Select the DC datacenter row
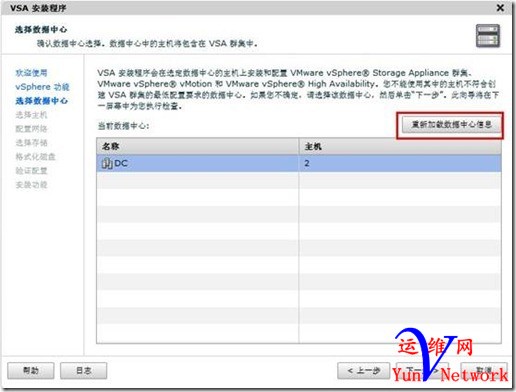Viewport: 516px width, 392px height. pyautogui.click(x=299, y=163)
